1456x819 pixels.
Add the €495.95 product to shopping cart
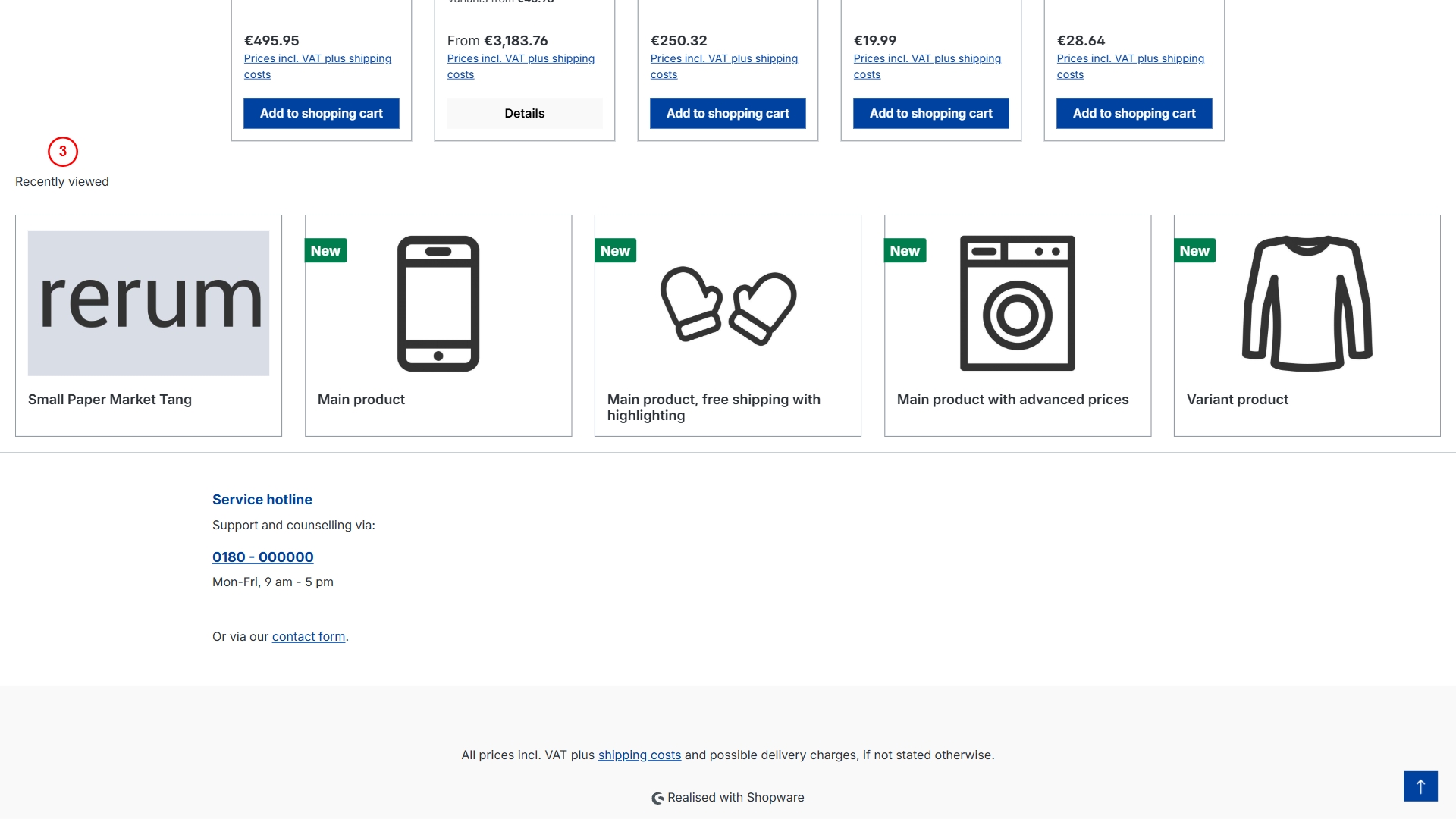coord(322,114)
